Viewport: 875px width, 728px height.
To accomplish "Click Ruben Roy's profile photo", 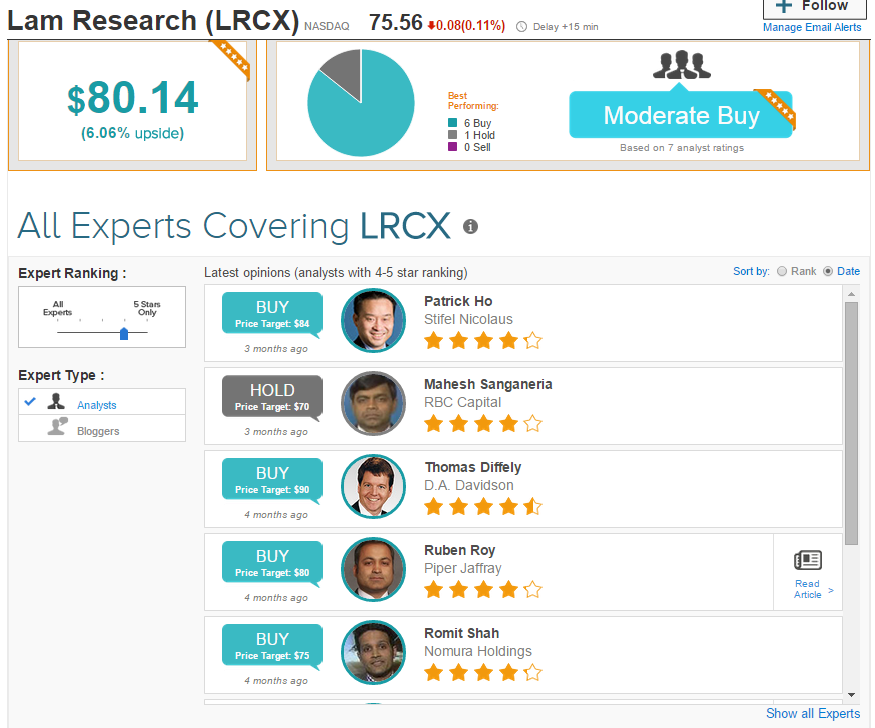I will 373,570.
